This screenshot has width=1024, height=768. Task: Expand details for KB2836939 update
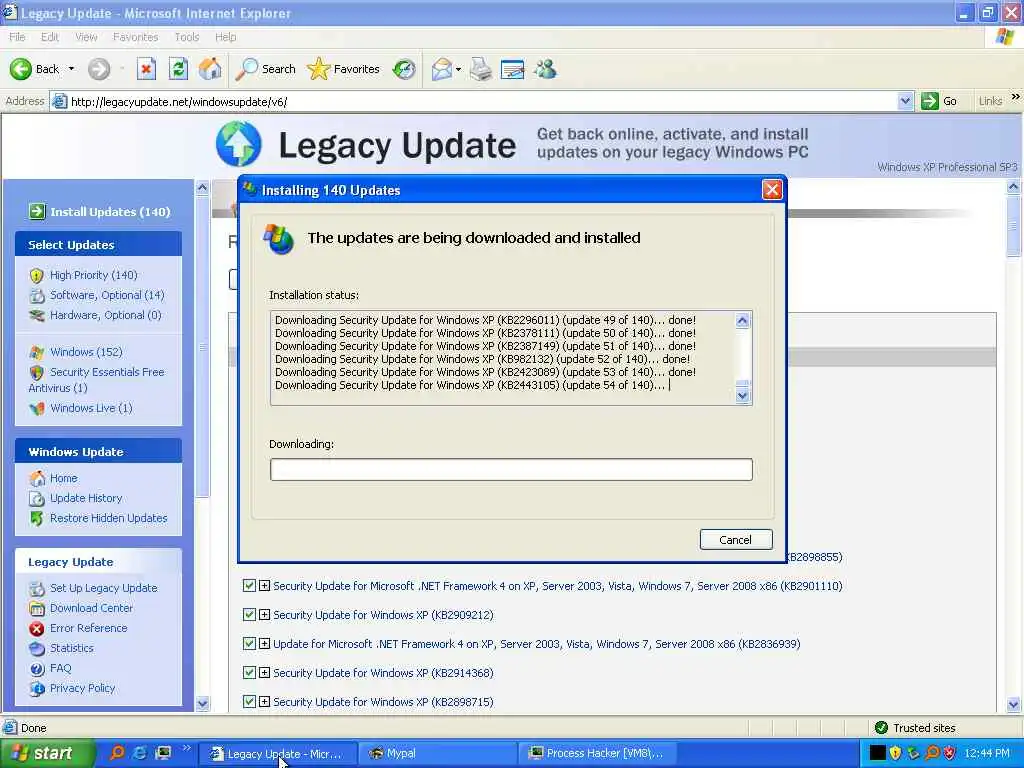point(264,643)
